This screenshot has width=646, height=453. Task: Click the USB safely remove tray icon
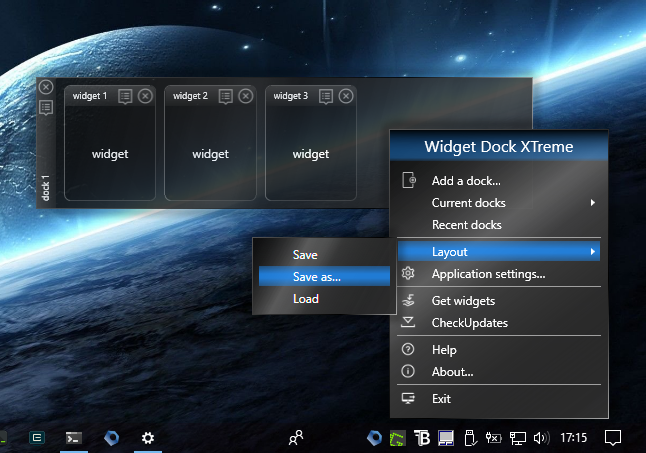coord(470,438)
